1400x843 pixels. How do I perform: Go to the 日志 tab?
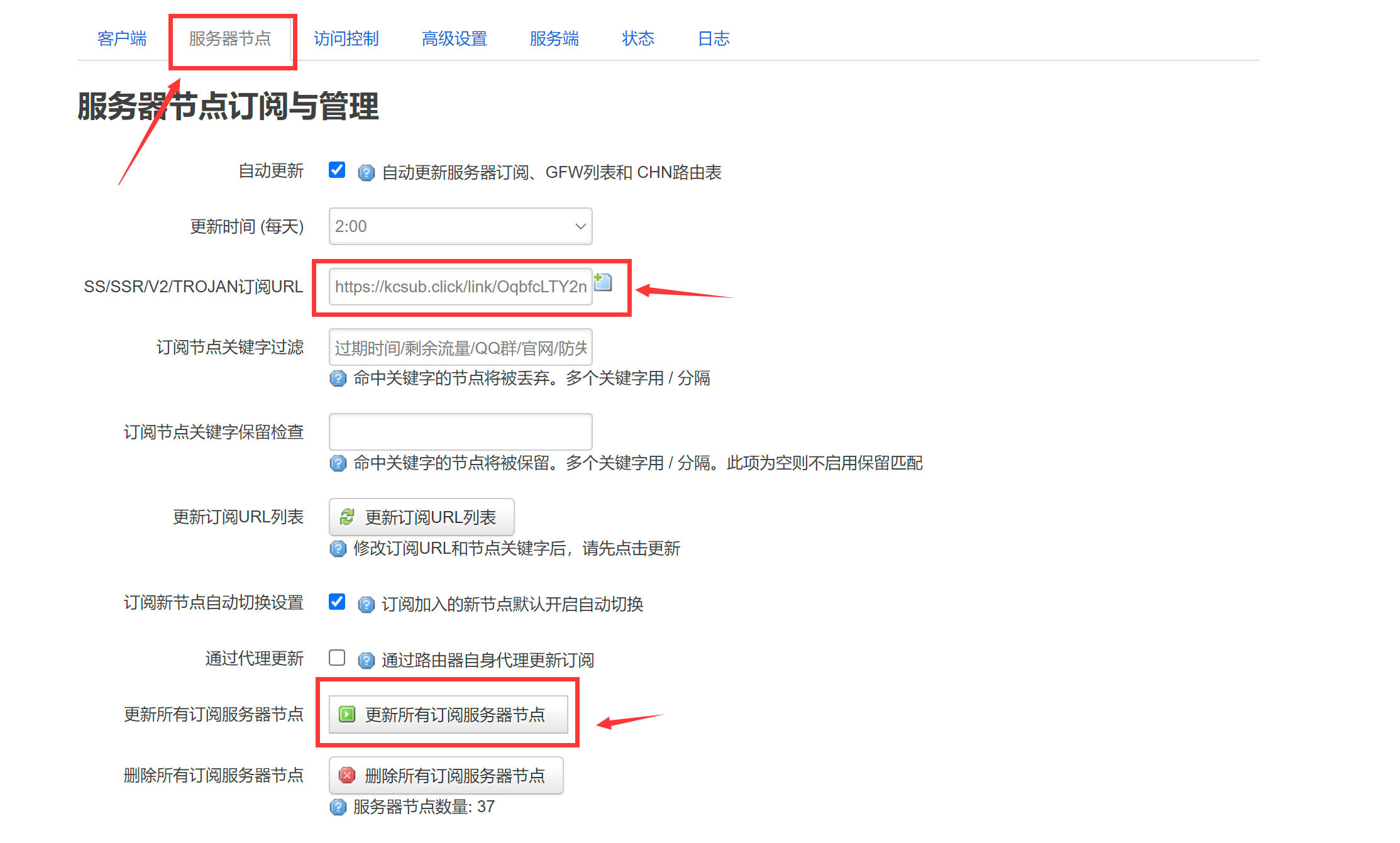(713, 39)
